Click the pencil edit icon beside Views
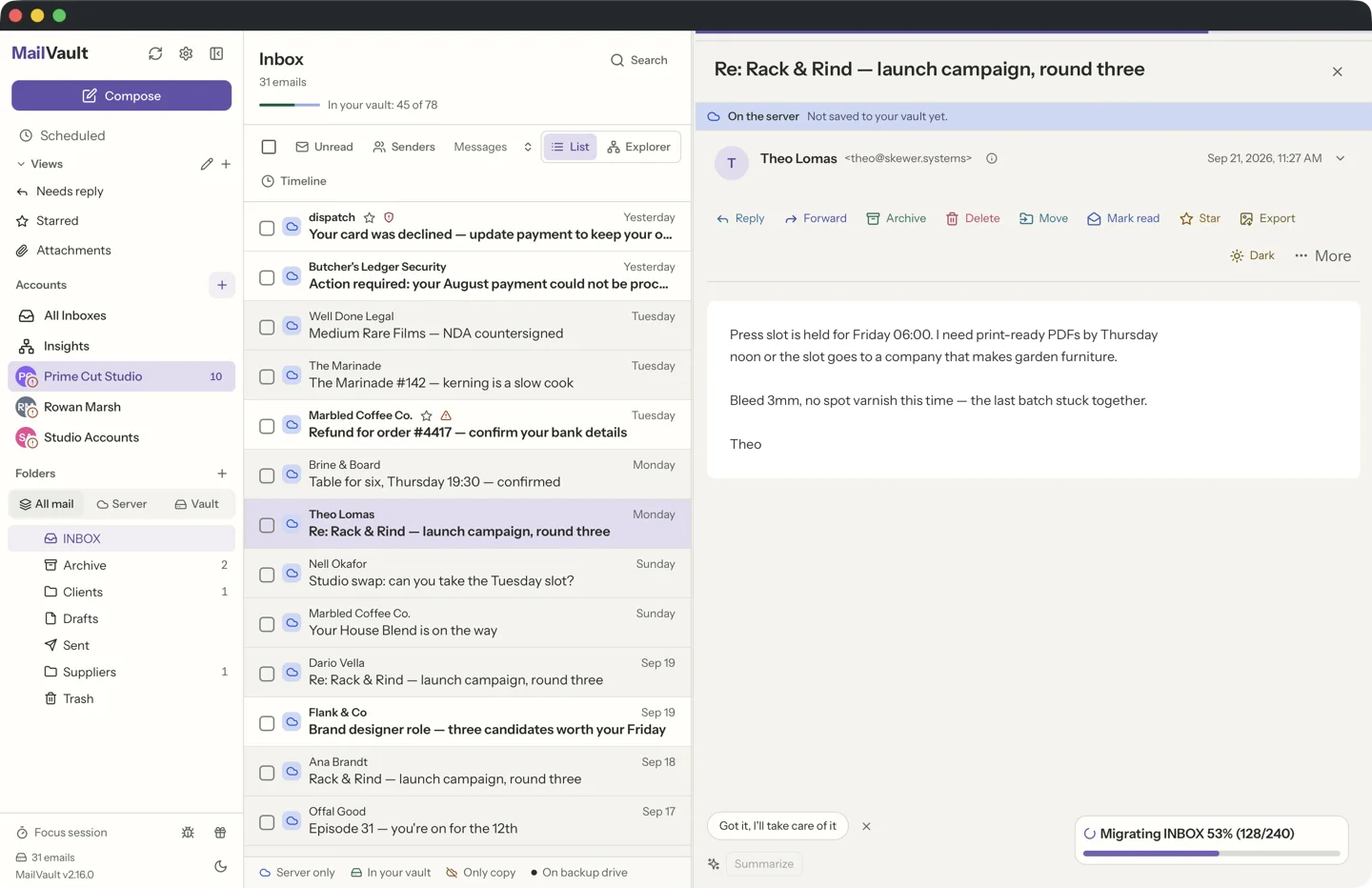 [207, 164]
